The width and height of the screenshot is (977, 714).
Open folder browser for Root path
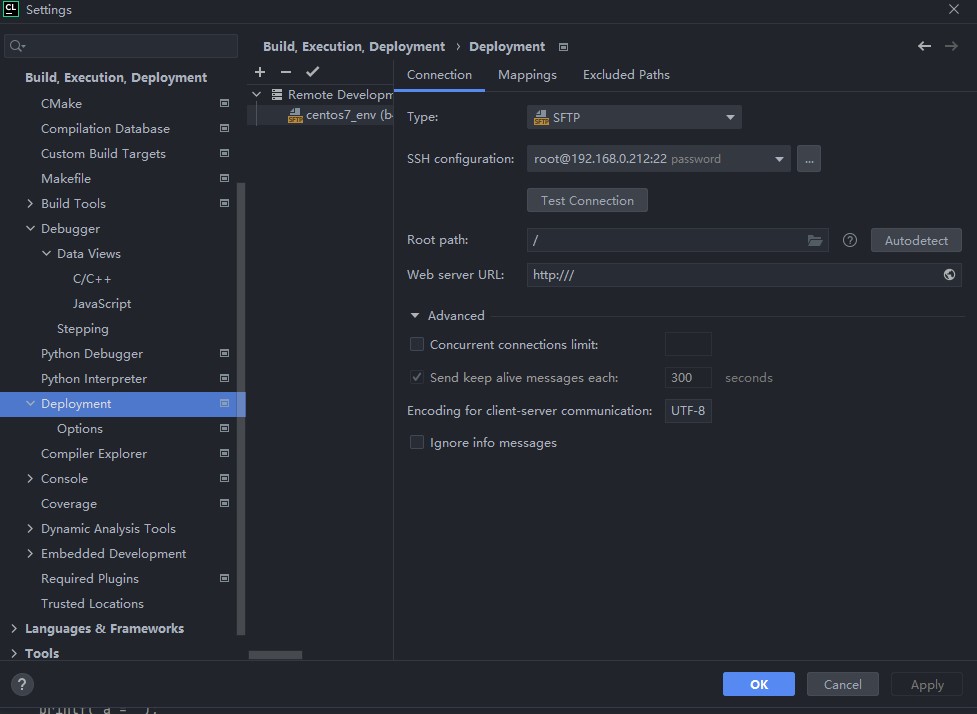(814, 240)
